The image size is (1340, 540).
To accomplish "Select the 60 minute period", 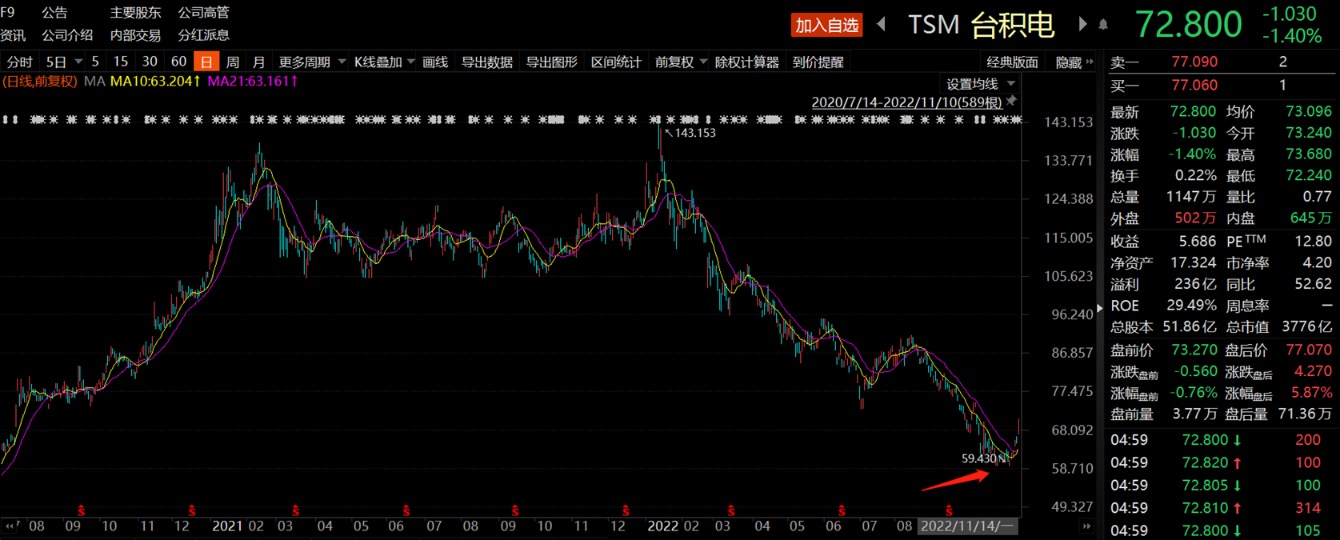I will click(x=179, y=62).
